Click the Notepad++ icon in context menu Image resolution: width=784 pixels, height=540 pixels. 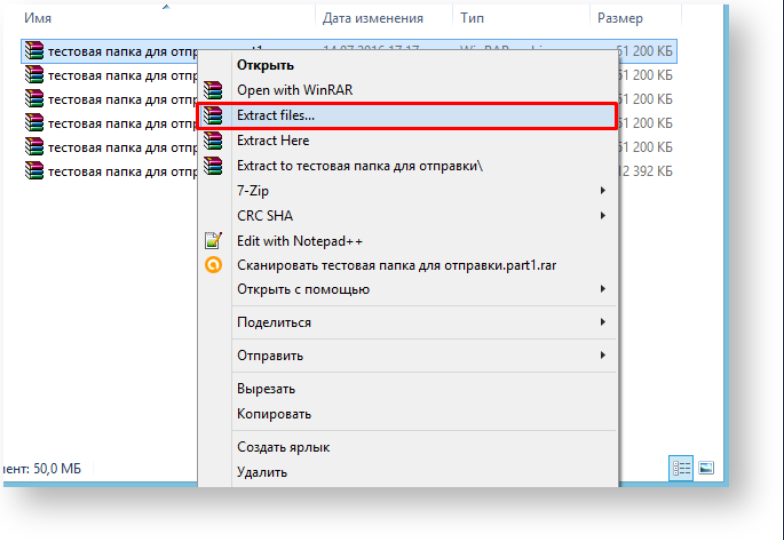(x=212, y=241)
